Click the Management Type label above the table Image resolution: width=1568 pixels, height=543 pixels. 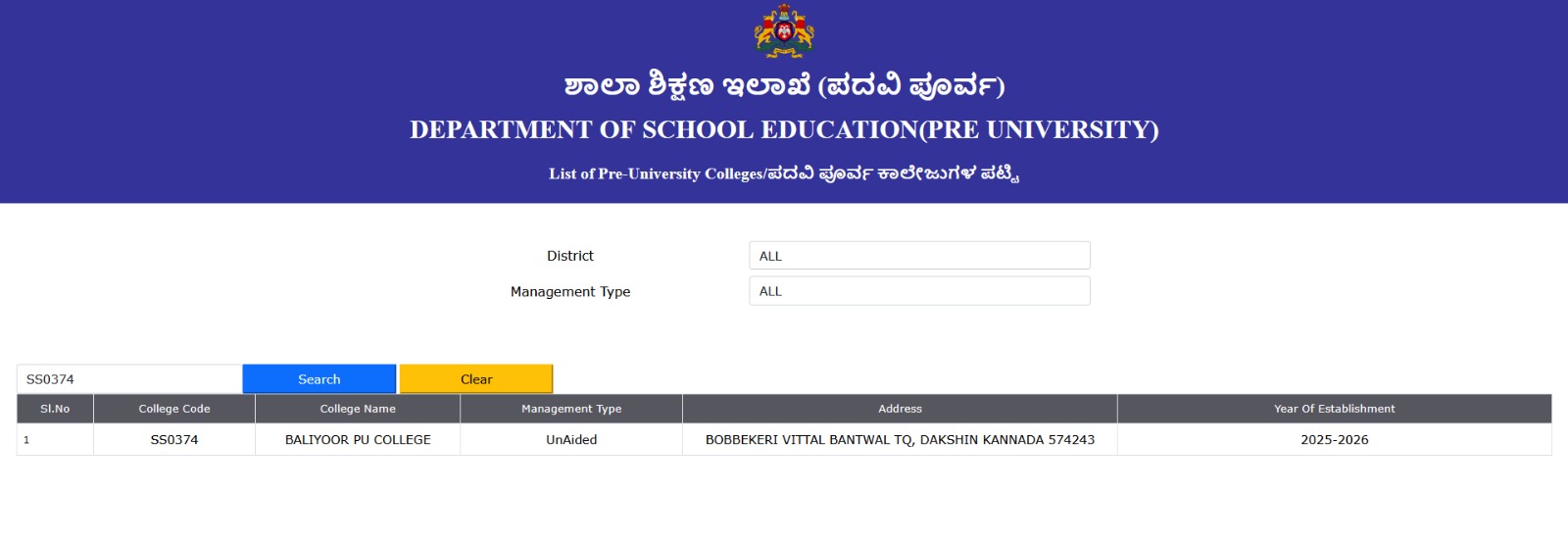pyautogui.click(x=570, y=291)
